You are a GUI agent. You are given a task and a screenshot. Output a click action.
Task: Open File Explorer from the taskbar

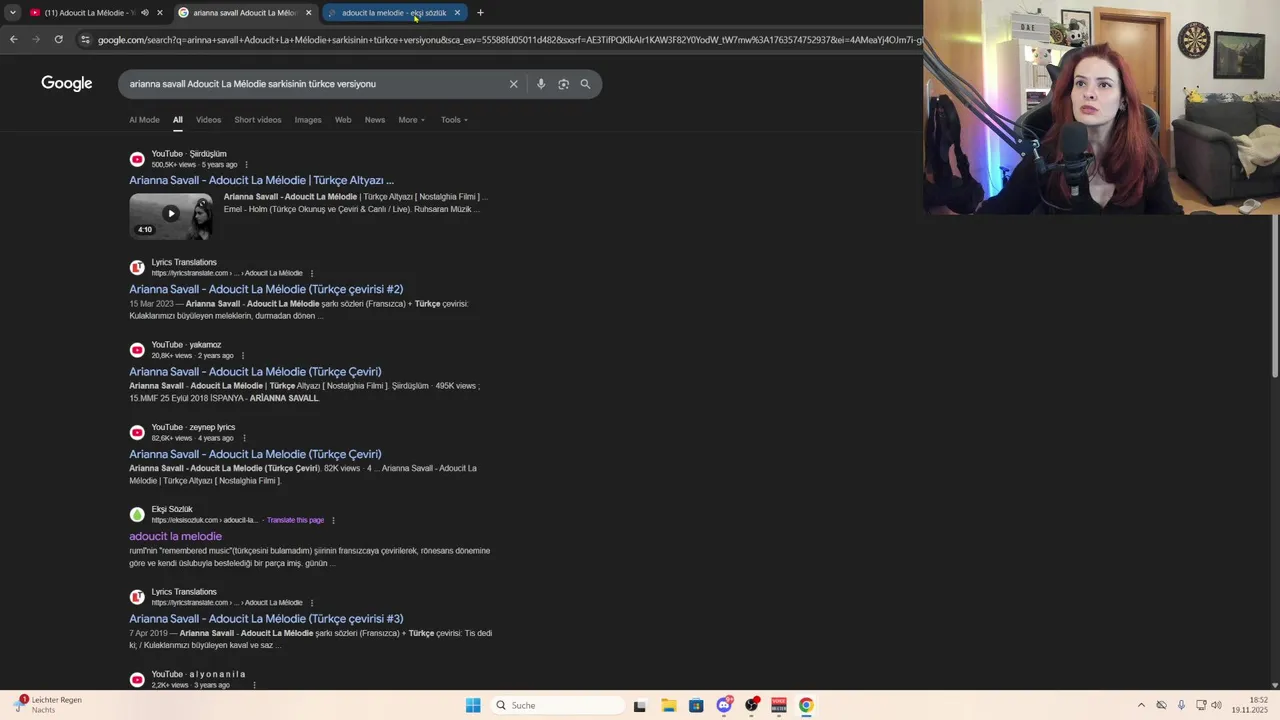point(668,705)
